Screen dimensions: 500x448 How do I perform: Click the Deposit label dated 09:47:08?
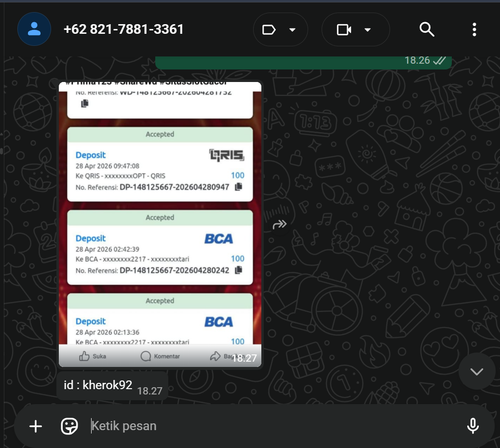90,155
